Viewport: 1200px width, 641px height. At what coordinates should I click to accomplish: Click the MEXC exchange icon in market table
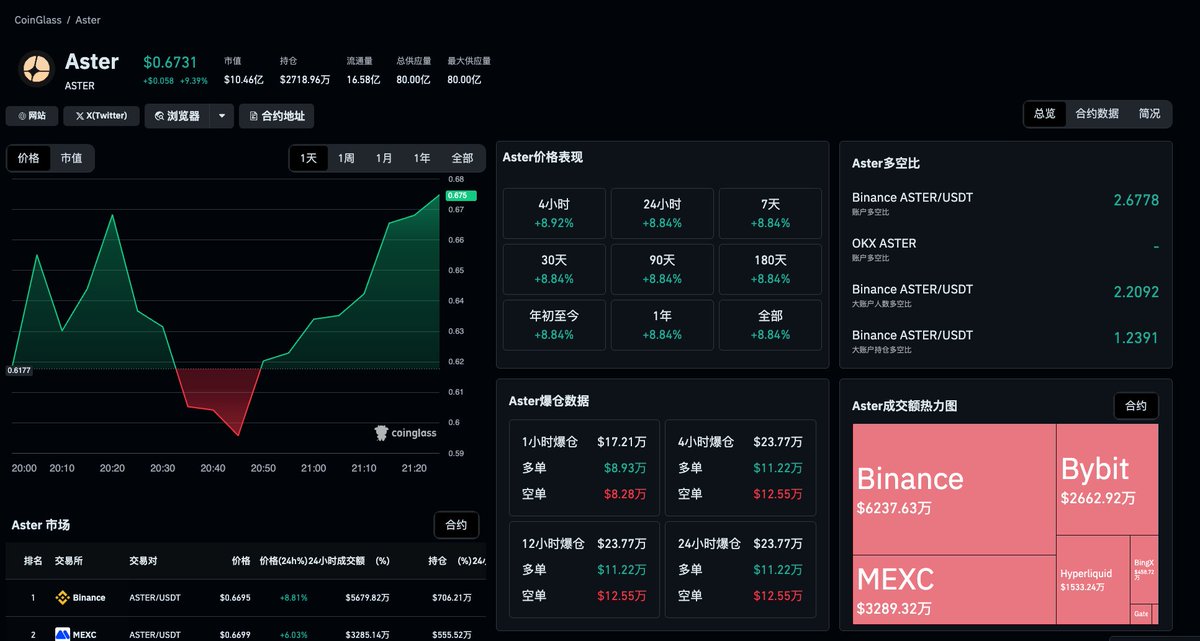[x=62, y=634]
